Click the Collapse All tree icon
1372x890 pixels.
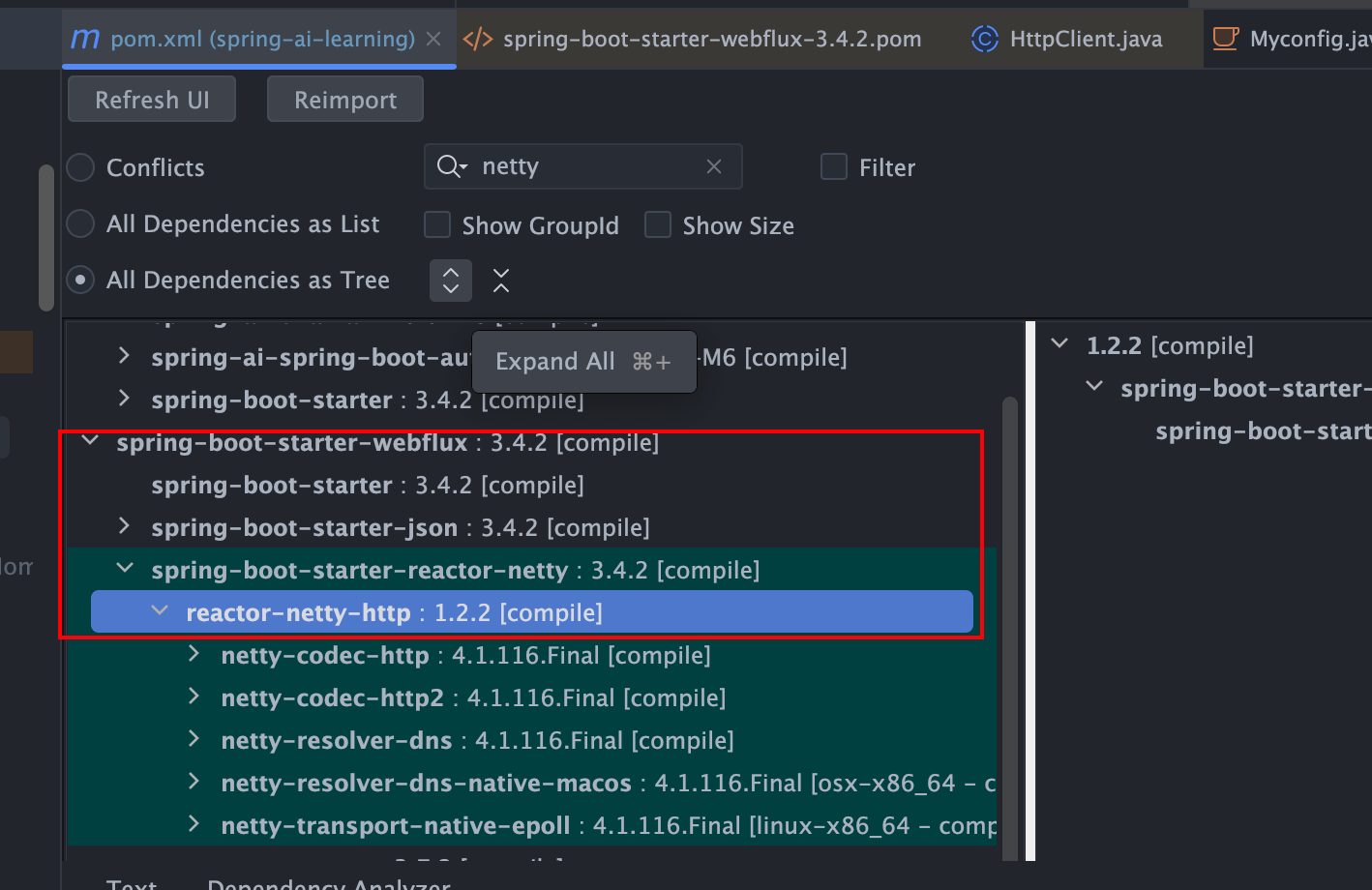pos(501,281)
